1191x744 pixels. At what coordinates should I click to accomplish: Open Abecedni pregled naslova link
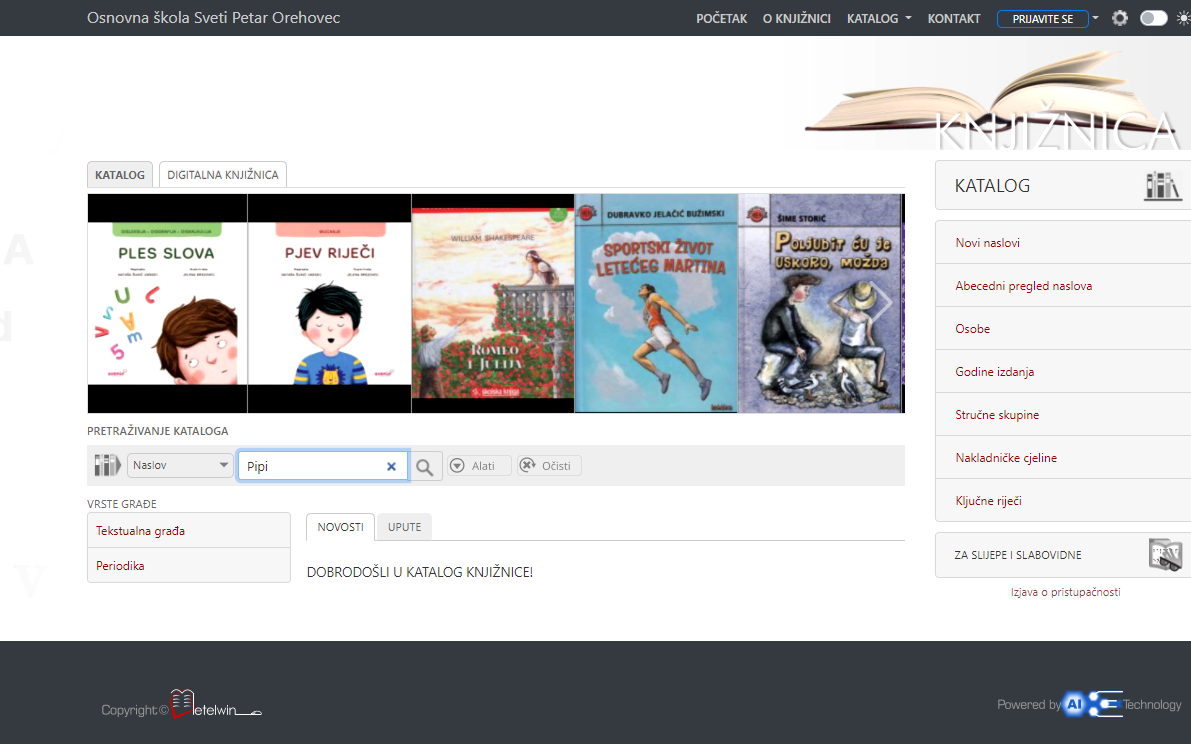tap(1024, 286)
